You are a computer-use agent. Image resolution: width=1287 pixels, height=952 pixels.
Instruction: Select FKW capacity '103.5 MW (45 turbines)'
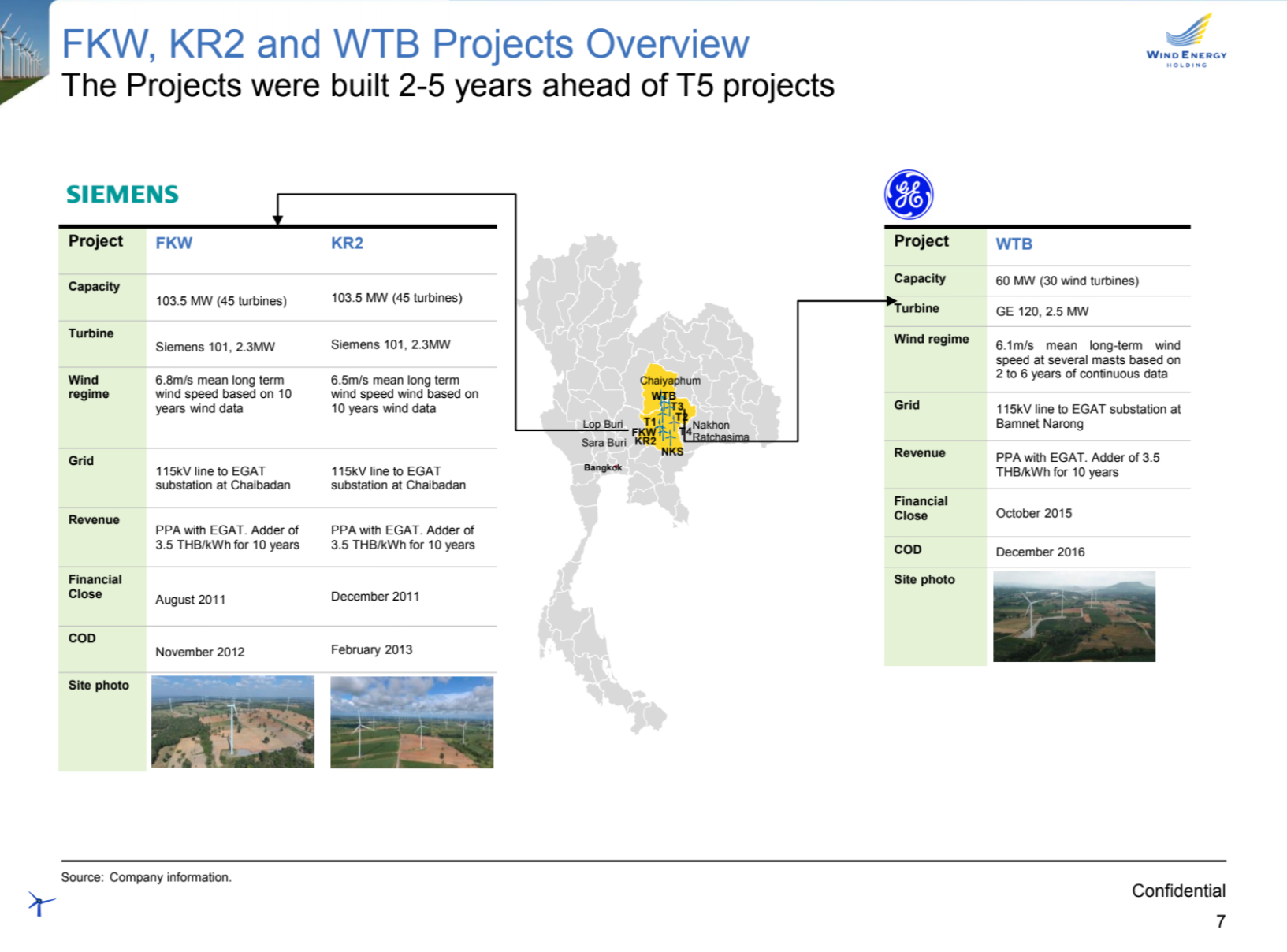pos(221,301)
